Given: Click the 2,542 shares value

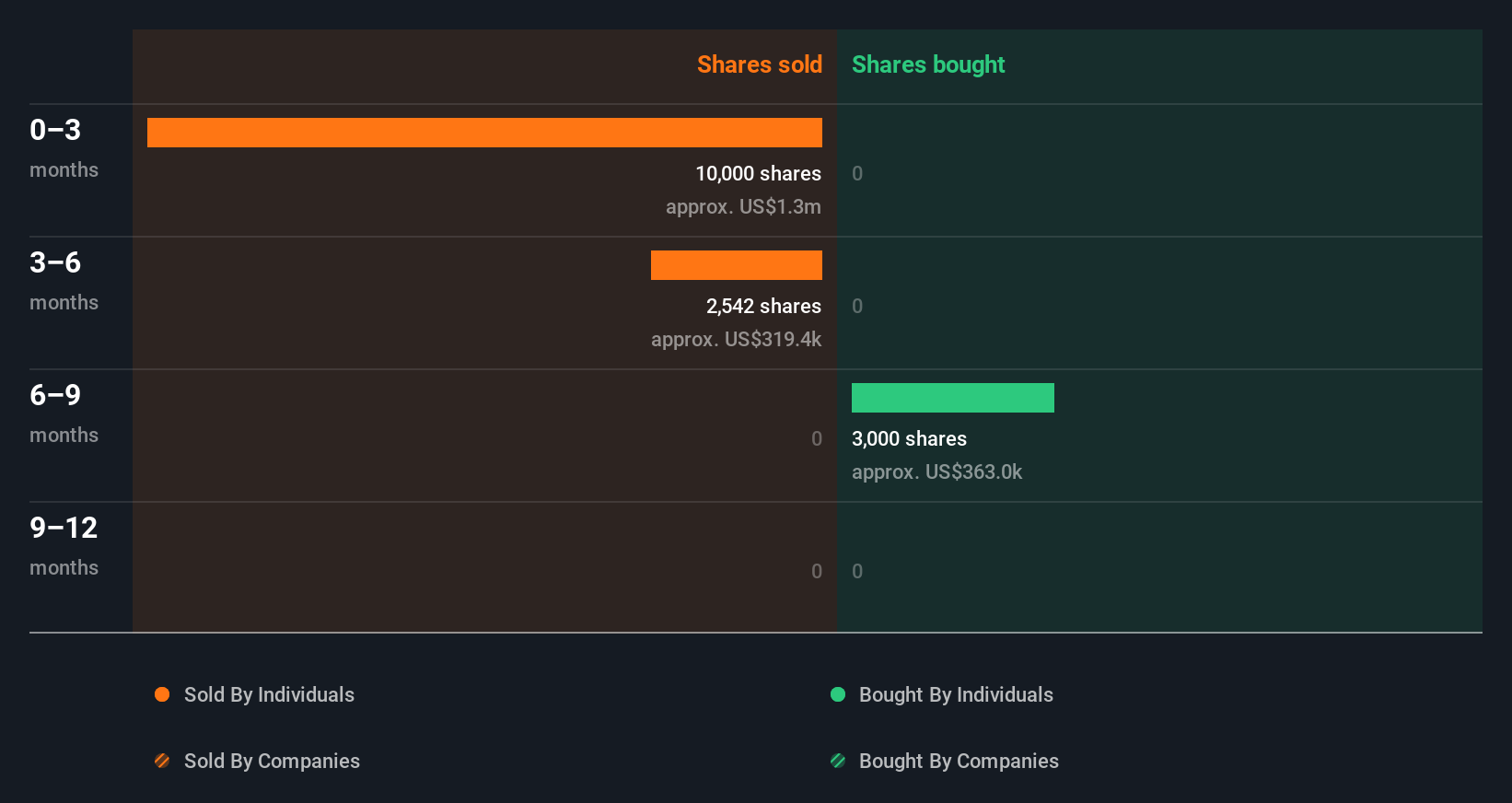Looking at the screenshot, I should (763, 306).
